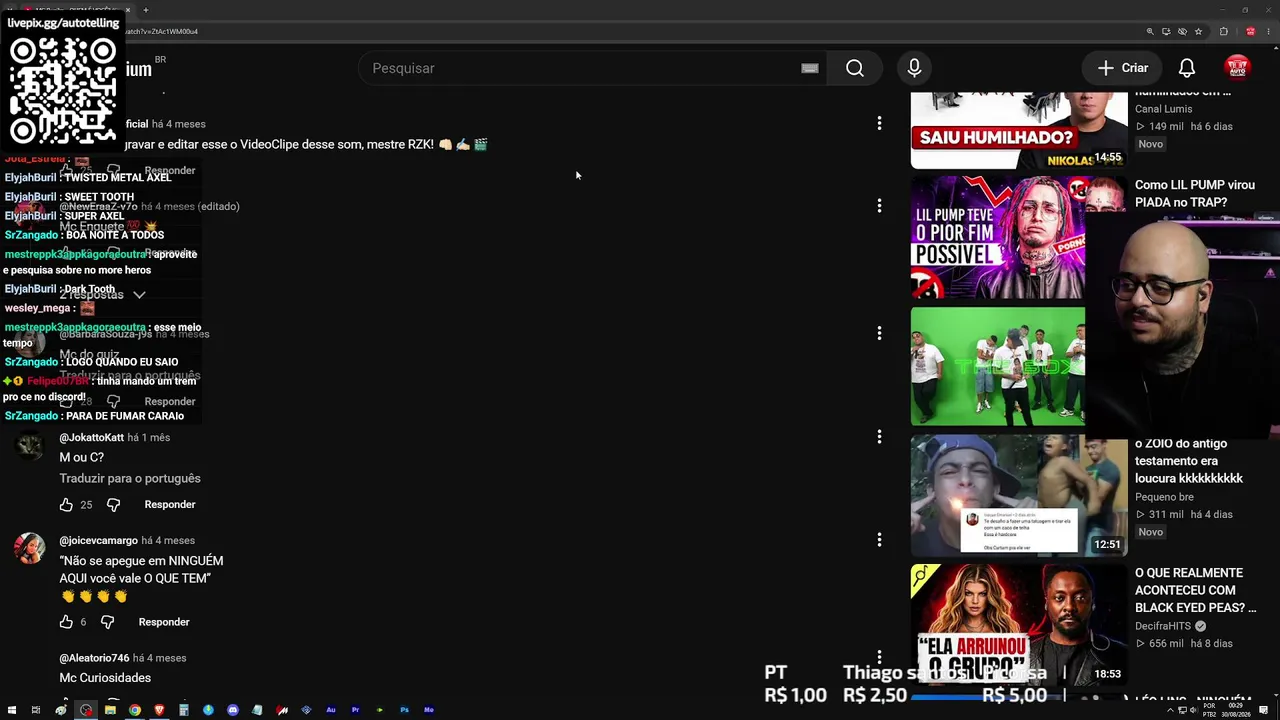
Task: Expand the 2 respostas replies
Action: (x=102, y=295)
